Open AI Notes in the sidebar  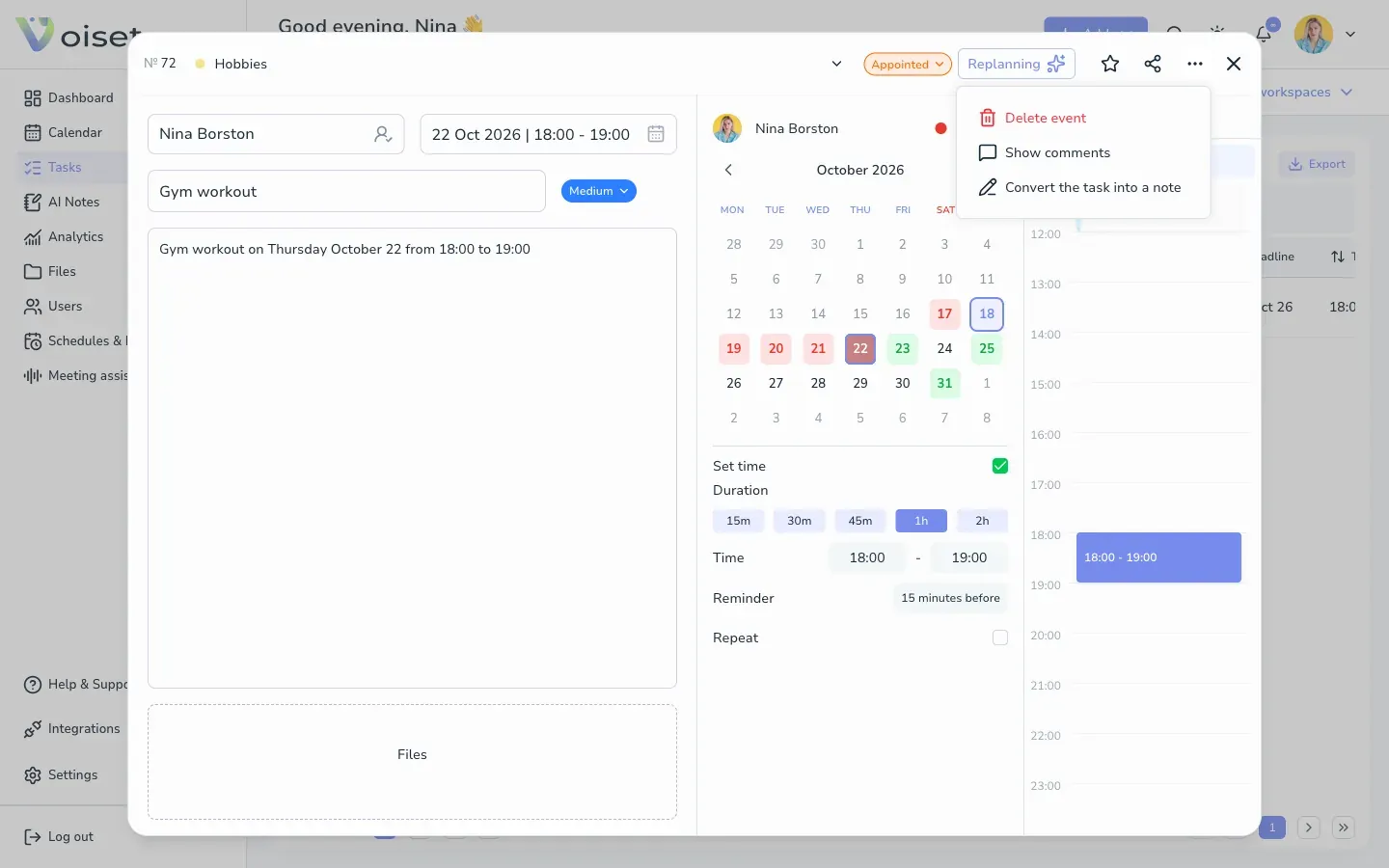(63, 202)
